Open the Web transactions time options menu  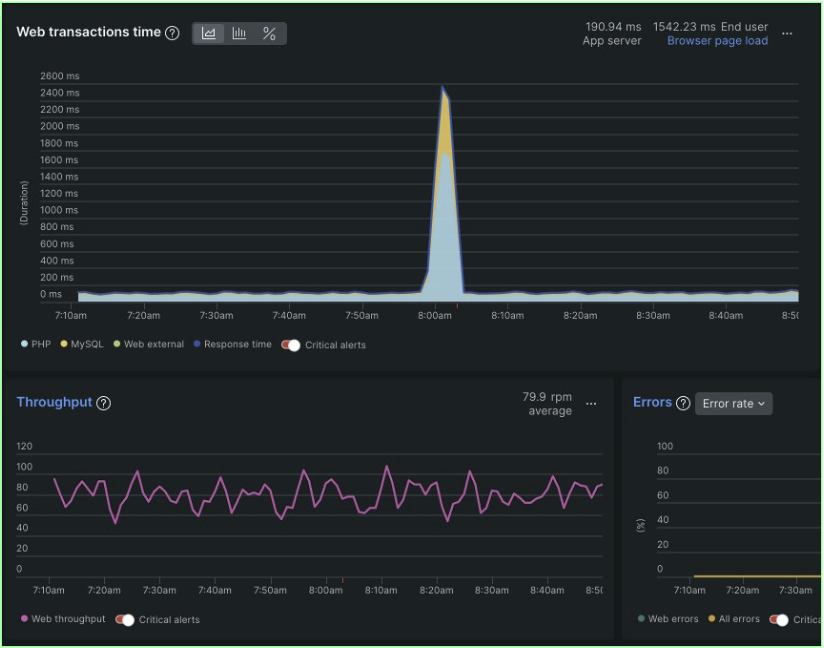pyautogui.click(x=789, y=33)
